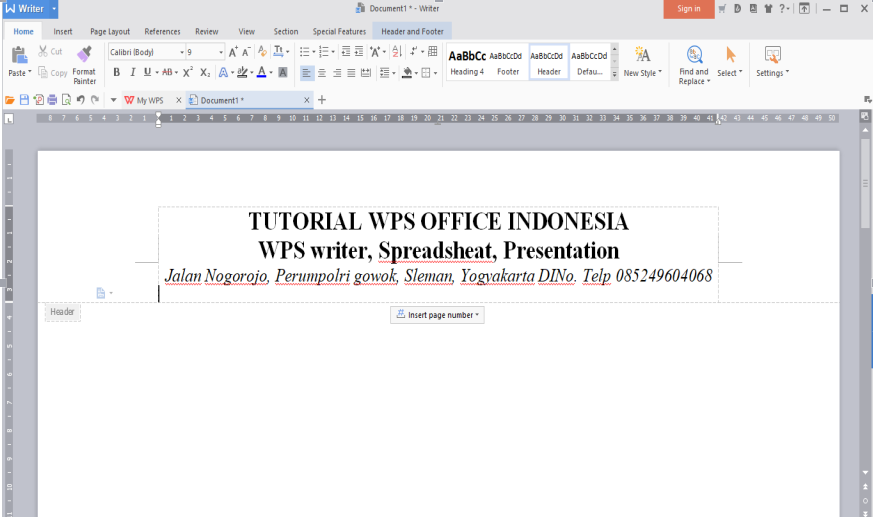The height and width of the screenshot is (517, 873).
Task: Select the Header and Footer tab
Action: (412, 32)
